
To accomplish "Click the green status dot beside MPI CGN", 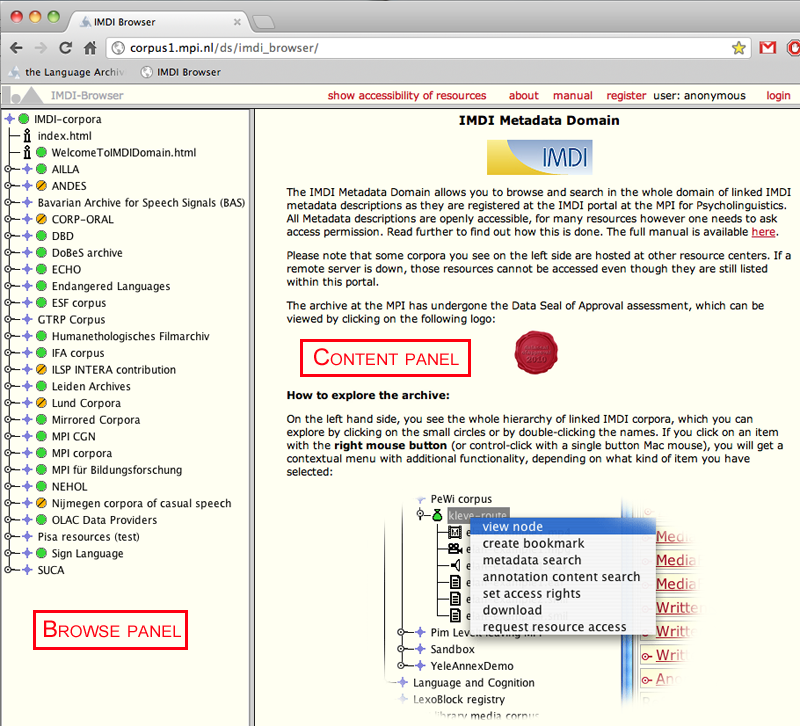I will click(x=41, y=436).
